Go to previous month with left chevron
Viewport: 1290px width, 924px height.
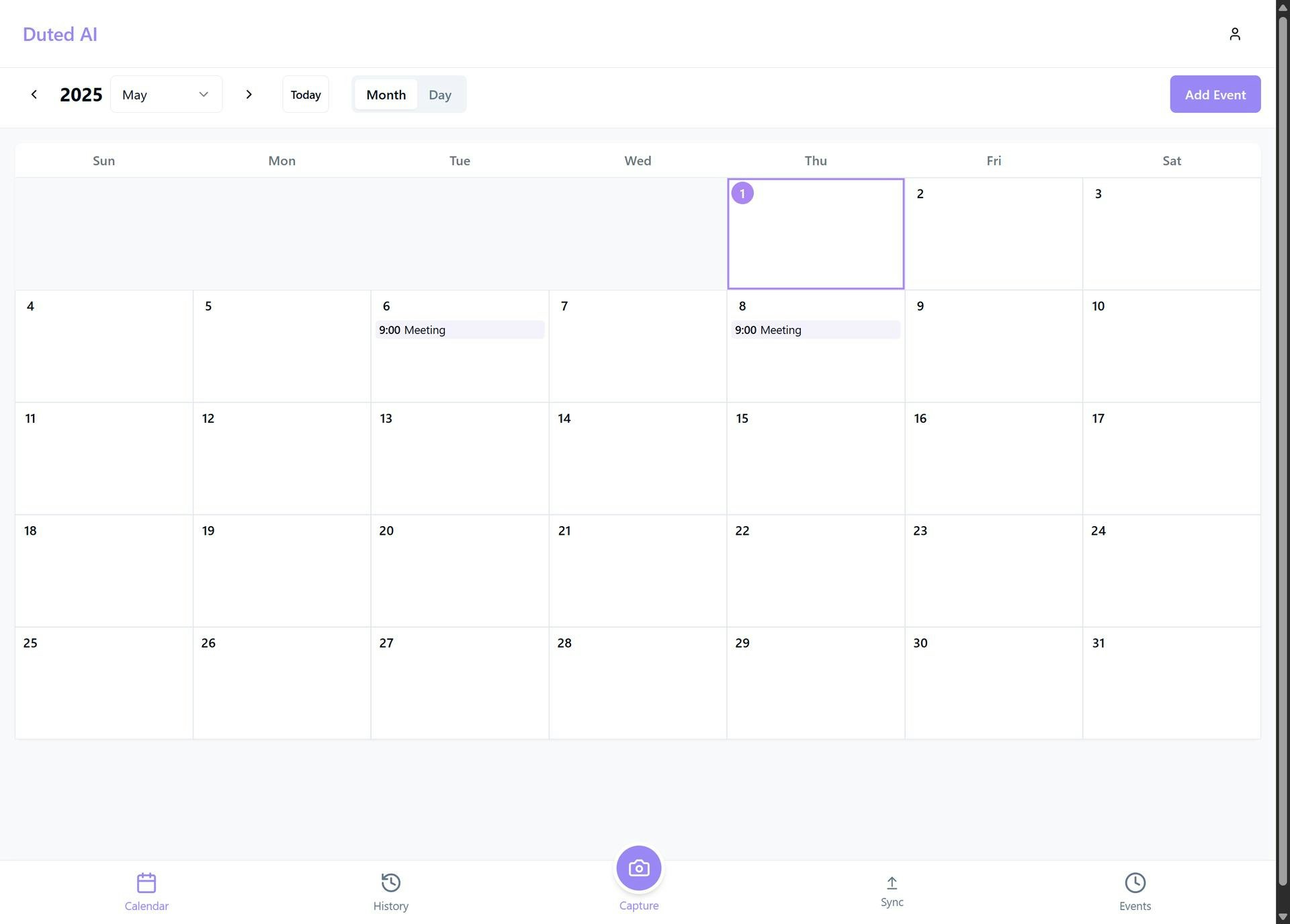pos(34,95)
